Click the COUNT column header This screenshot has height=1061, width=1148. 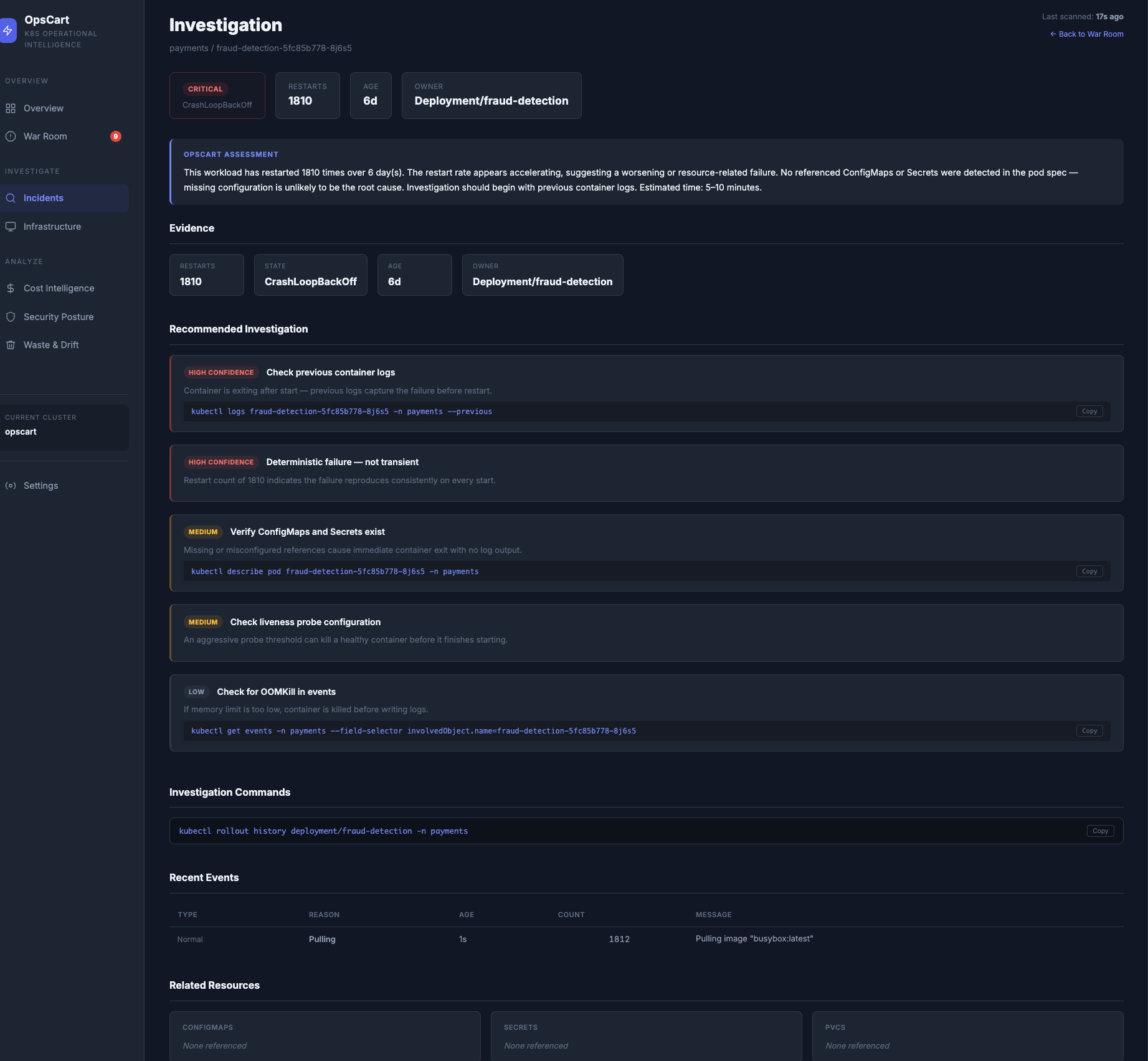[x=571, y=915]
